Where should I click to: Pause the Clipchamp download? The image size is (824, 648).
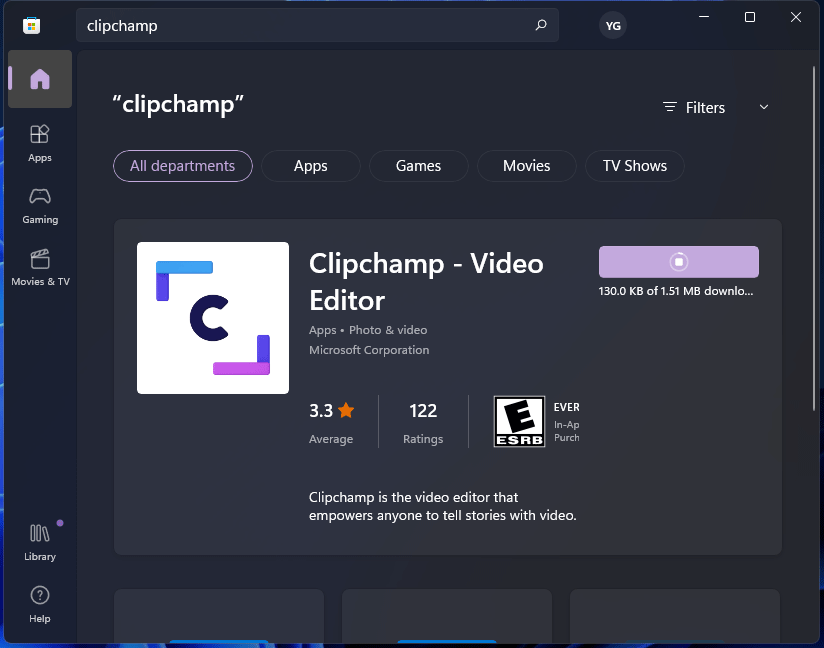(678, 261)
